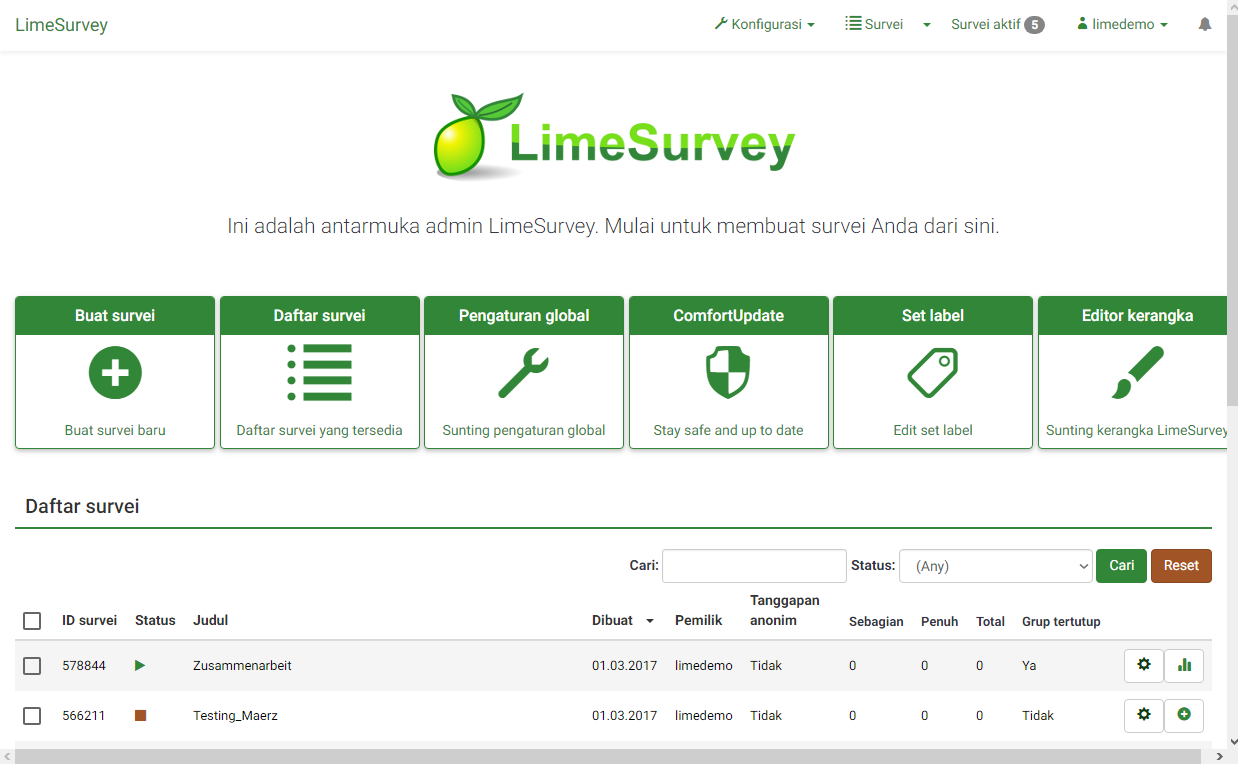Open the ComfortUpdate card header
The width and height of the screenshot is (1238, 764).
728,315
